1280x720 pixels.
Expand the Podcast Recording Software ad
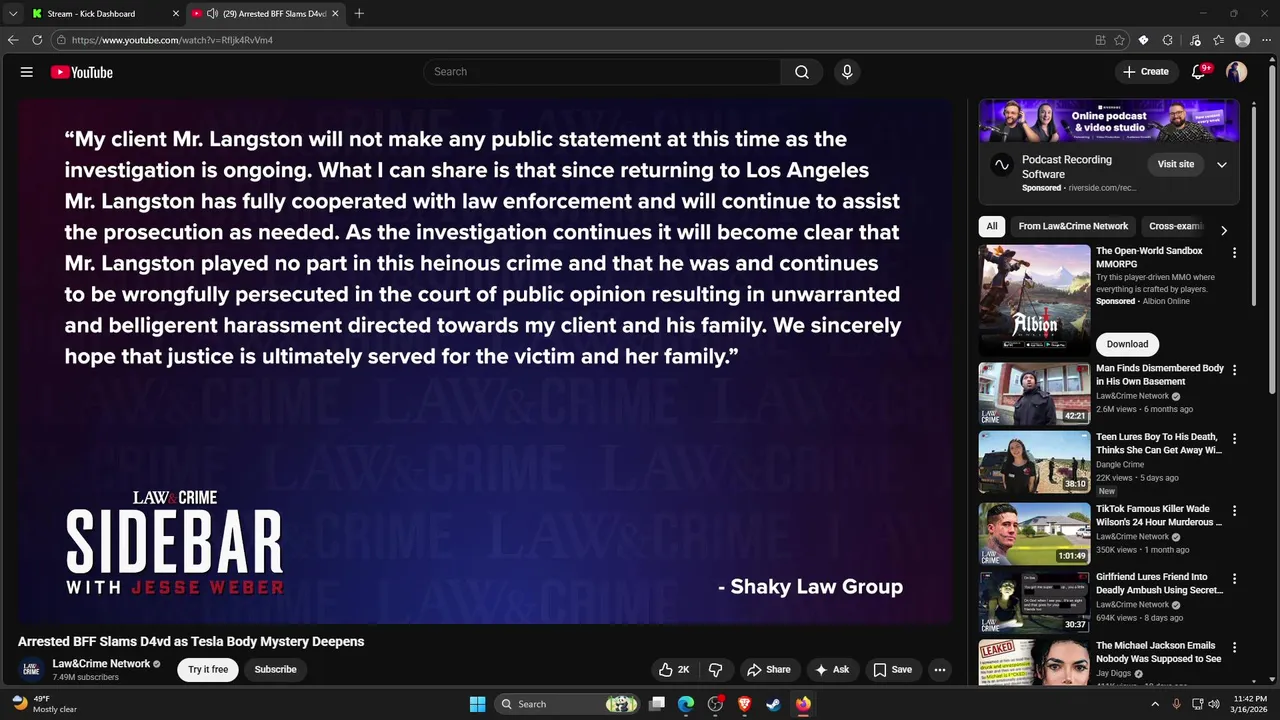point(1222,165)
